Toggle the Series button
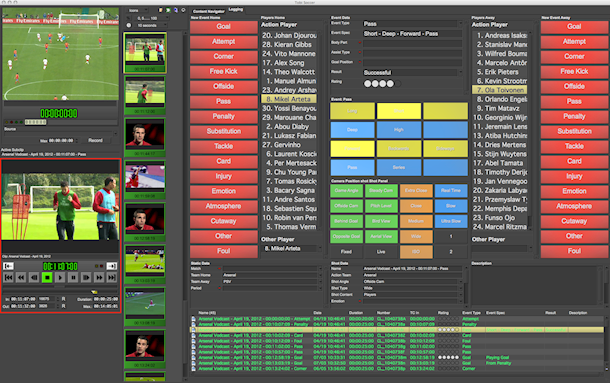The width and height of the screenshot is (610, 383). [x=399, y=167]
